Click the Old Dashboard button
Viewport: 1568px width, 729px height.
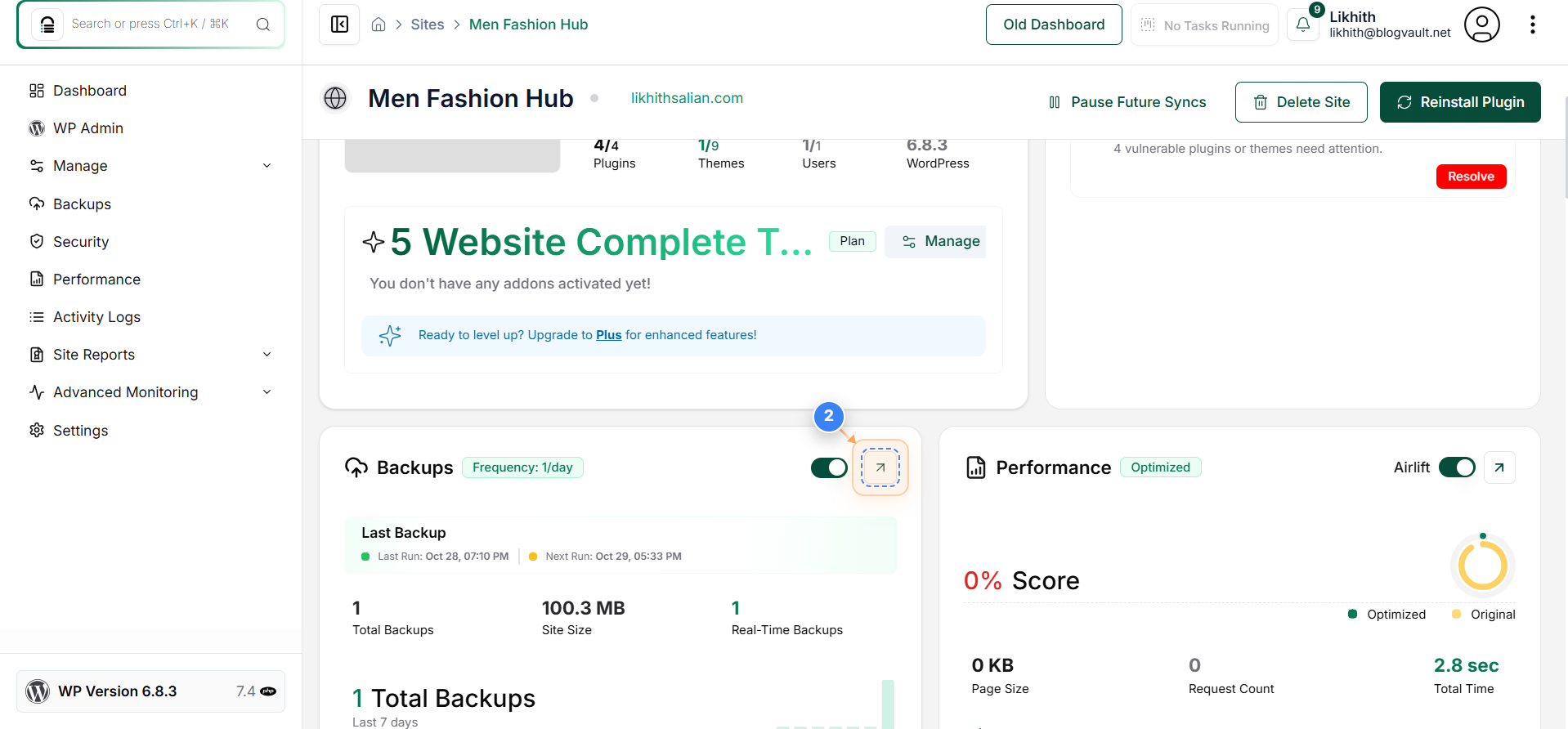coord(1054,25)
